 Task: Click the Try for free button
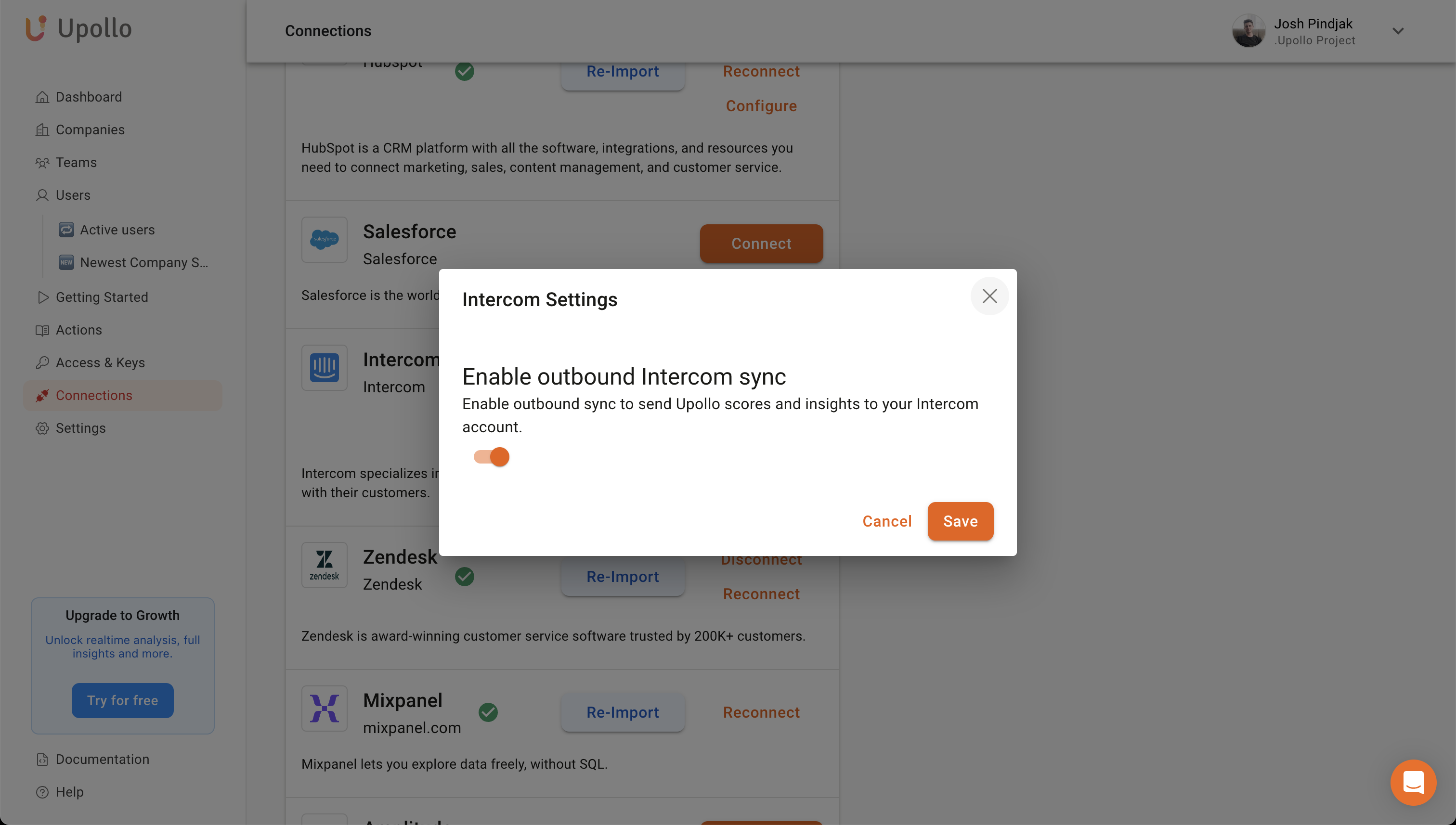point(122,700)
